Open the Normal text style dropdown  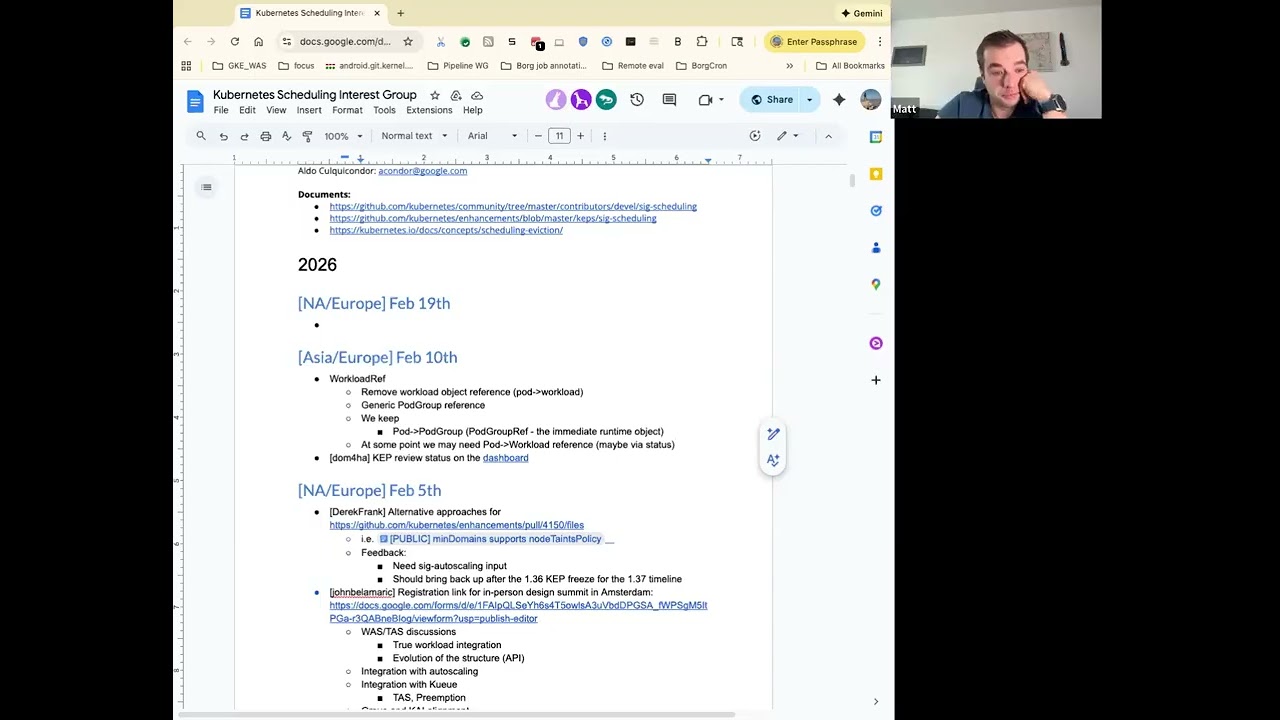coord(414,136)
